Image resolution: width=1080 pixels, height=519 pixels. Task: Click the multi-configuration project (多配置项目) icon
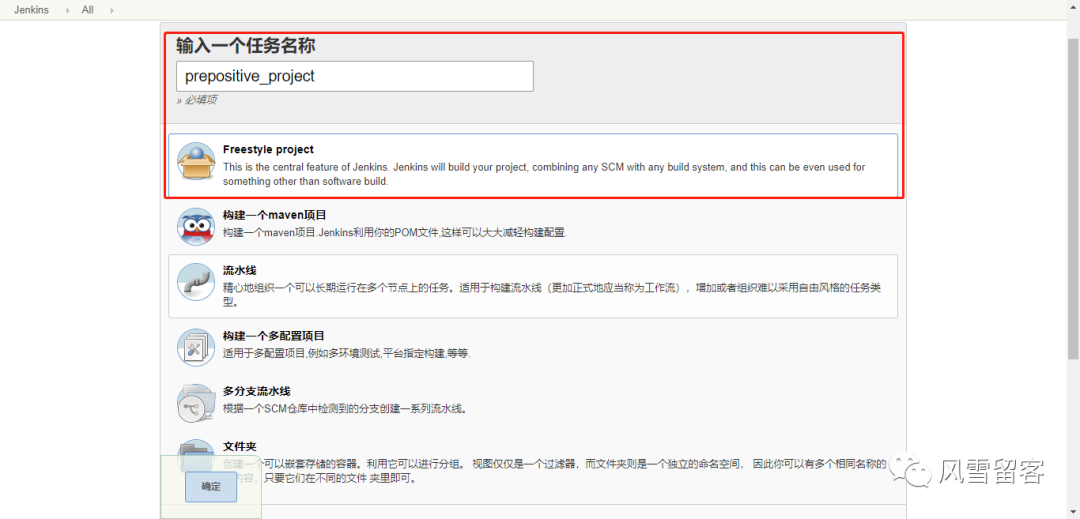[196, 348]
